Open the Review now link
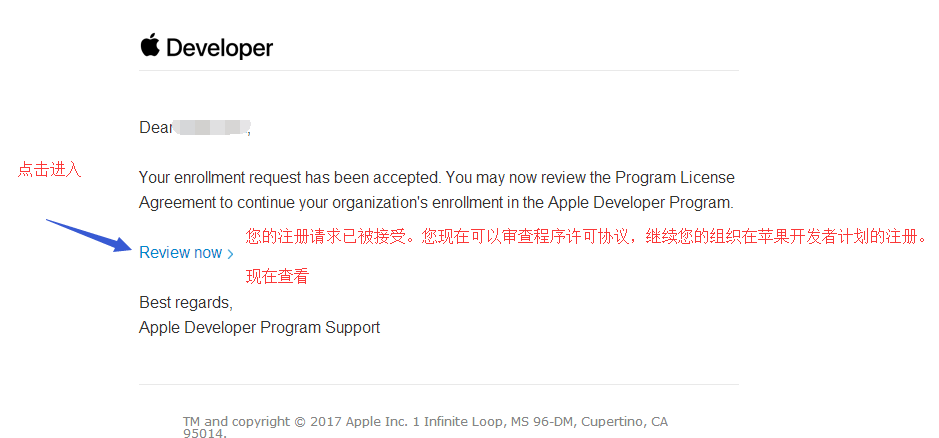939x438 pixels. click(x=181, y=253)
